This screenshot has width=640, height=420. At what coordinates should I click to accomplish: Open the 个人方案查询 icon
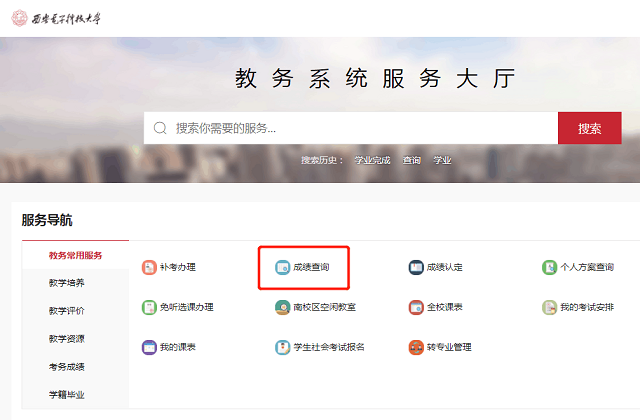coord(549,267)
